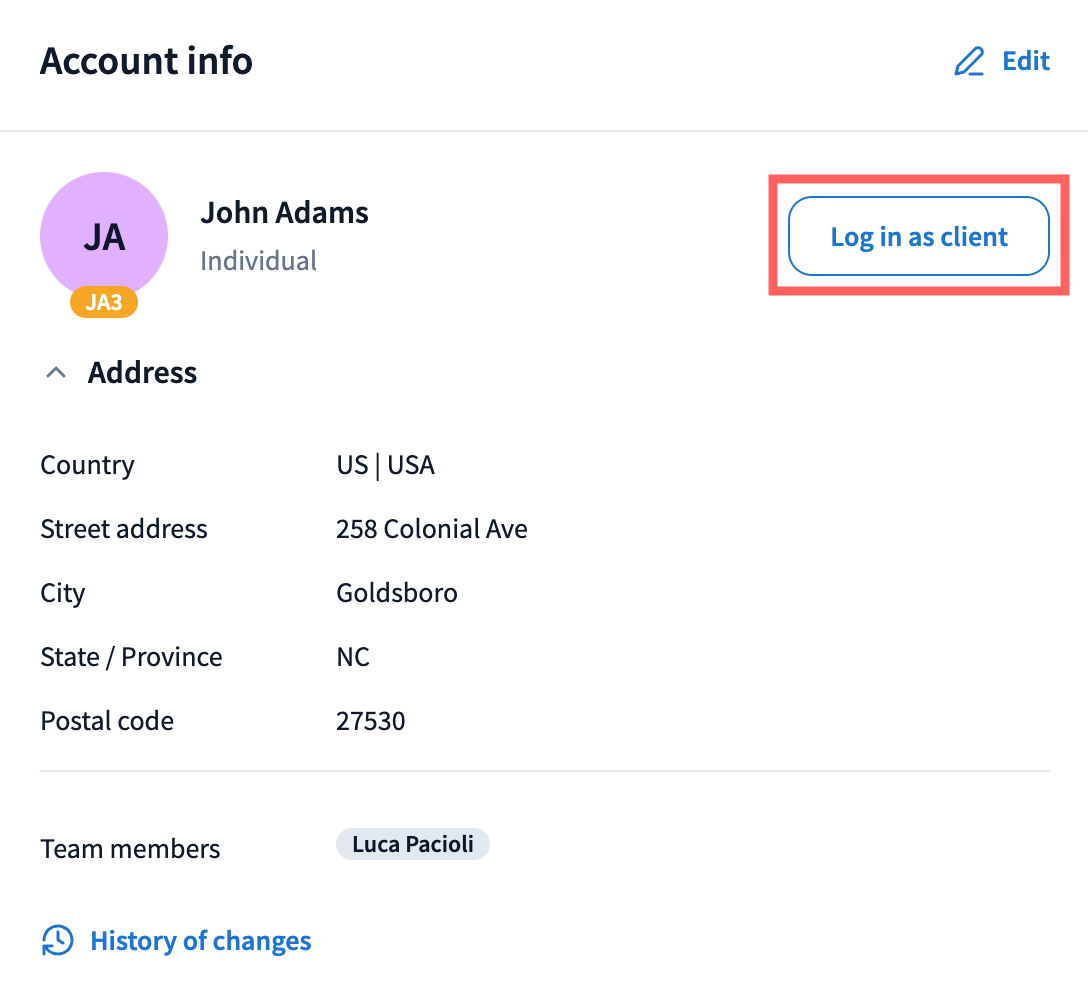Click the Edit text link
This screenshot has height=988, width=1088.
[x=1026, y=61]
